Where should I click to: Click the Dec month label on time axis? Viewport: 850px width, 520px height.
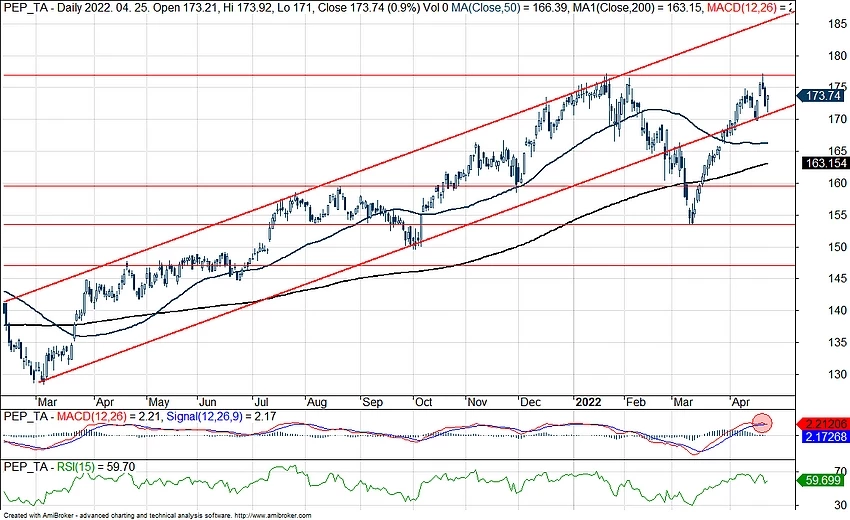(530, 402)
